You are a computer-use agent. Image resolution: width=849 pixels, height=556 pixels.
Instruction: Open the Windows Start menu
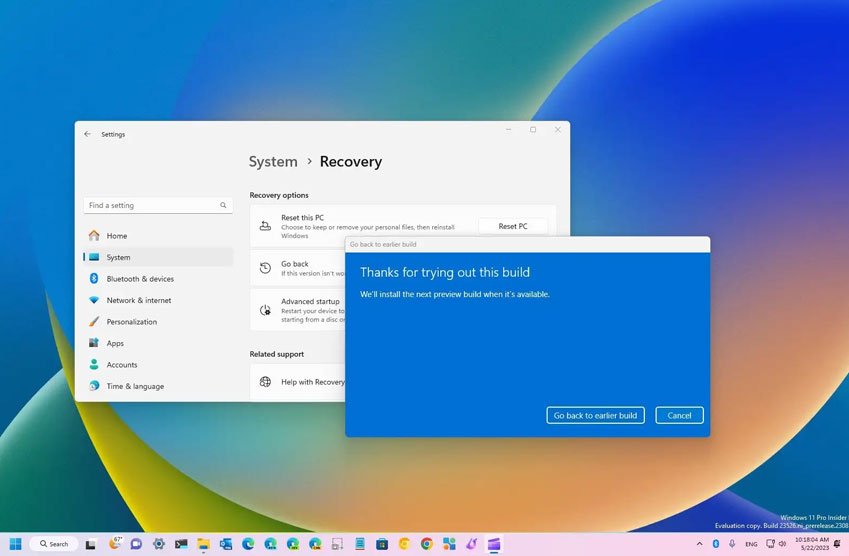(16, 544)
